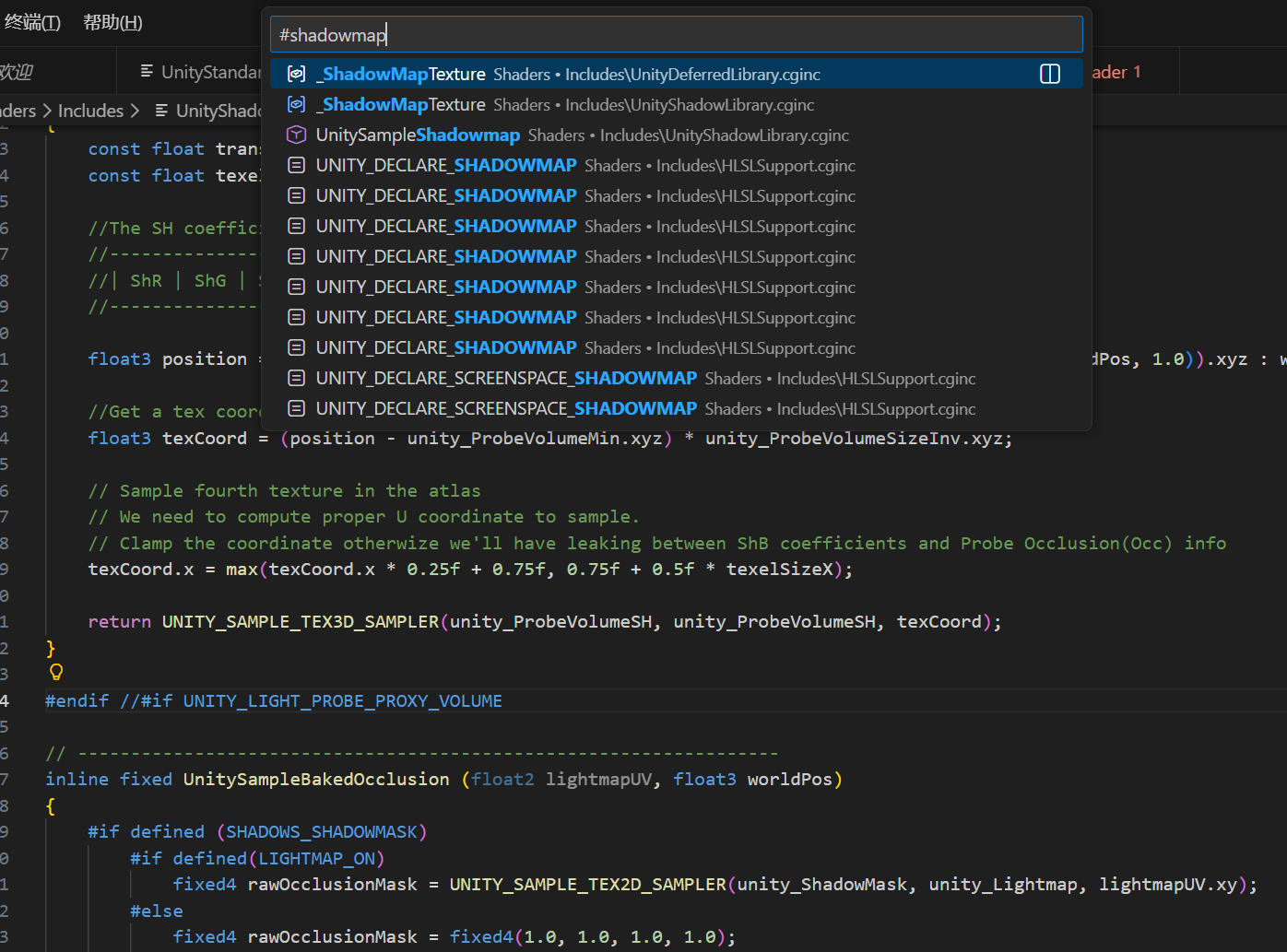Click the float2 lightmapUV parameter
This screenshot has width=1287, height=952.
(x=561, y=779)
